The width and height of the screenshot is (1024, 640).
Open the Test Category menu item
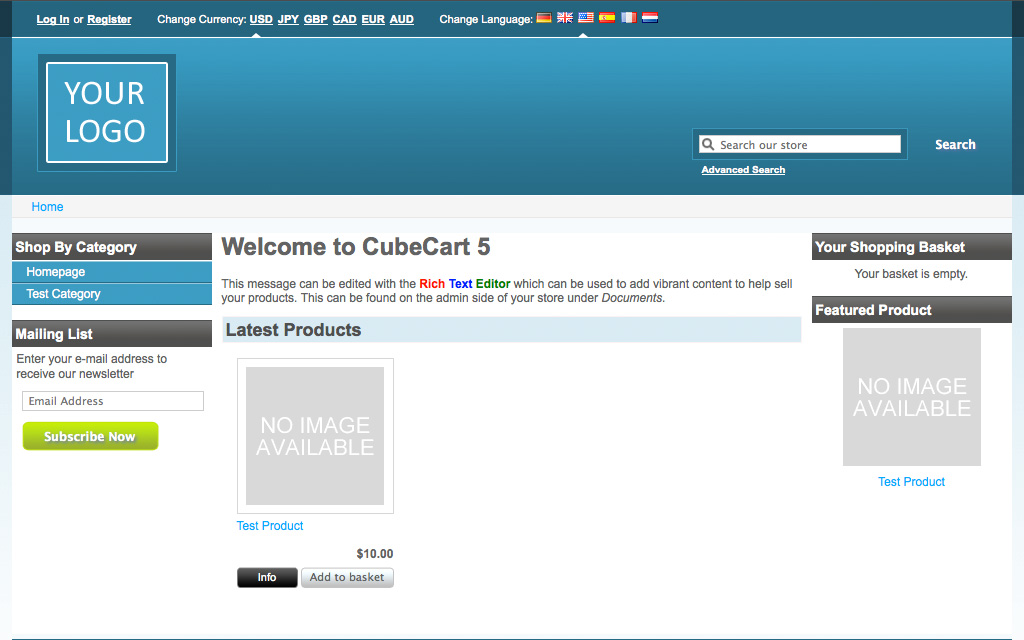63,294
